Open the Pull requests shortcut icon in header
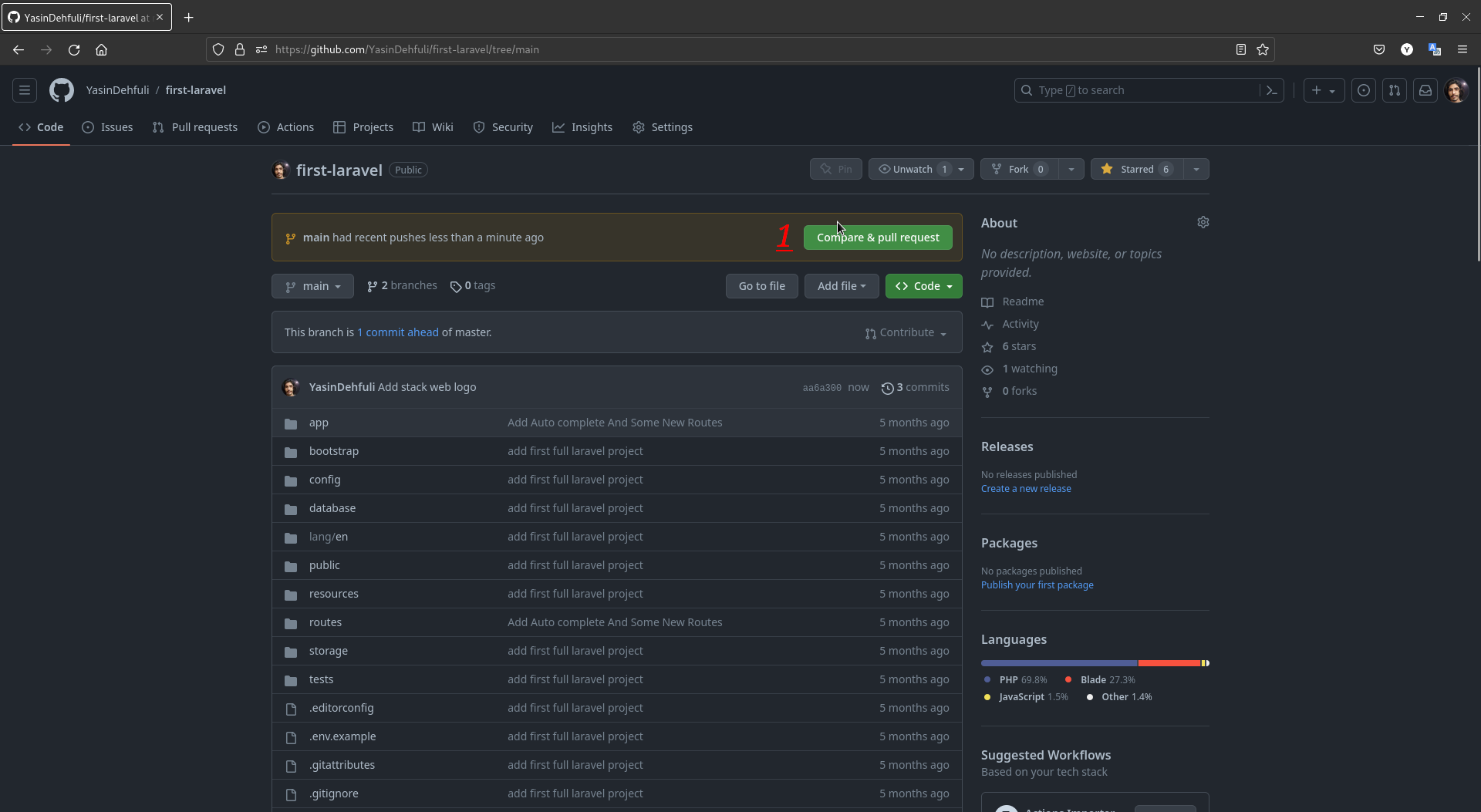The height and width of the screenshot is (812, 1481). coord(1395,90)
